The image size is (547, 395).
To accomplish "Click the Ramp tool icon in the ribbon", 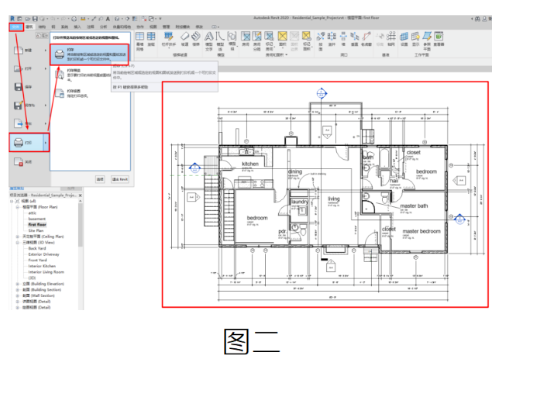I will click(x=185, y=36).
